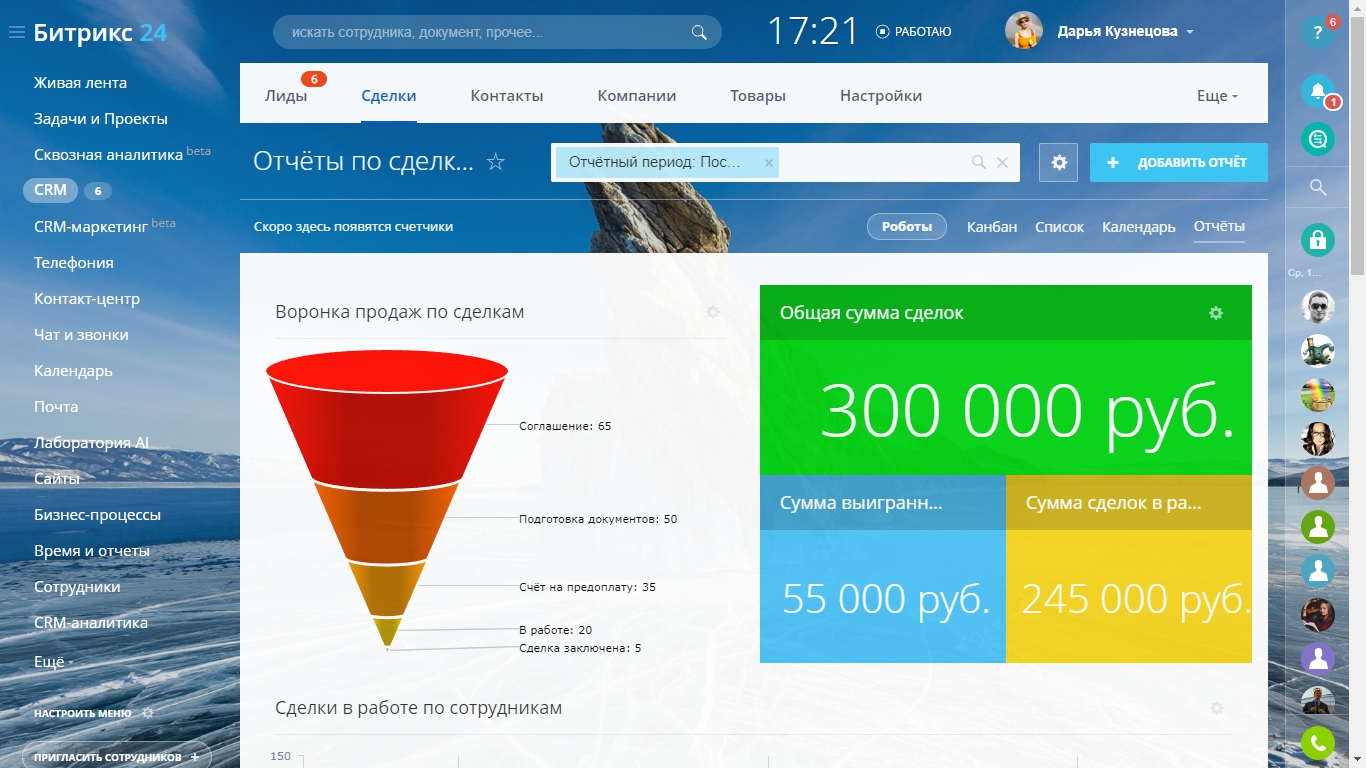Click the gear icon on Общая сумма сделок
The height and width of the screenshot is (768, 1366).
pos(1215,313)
